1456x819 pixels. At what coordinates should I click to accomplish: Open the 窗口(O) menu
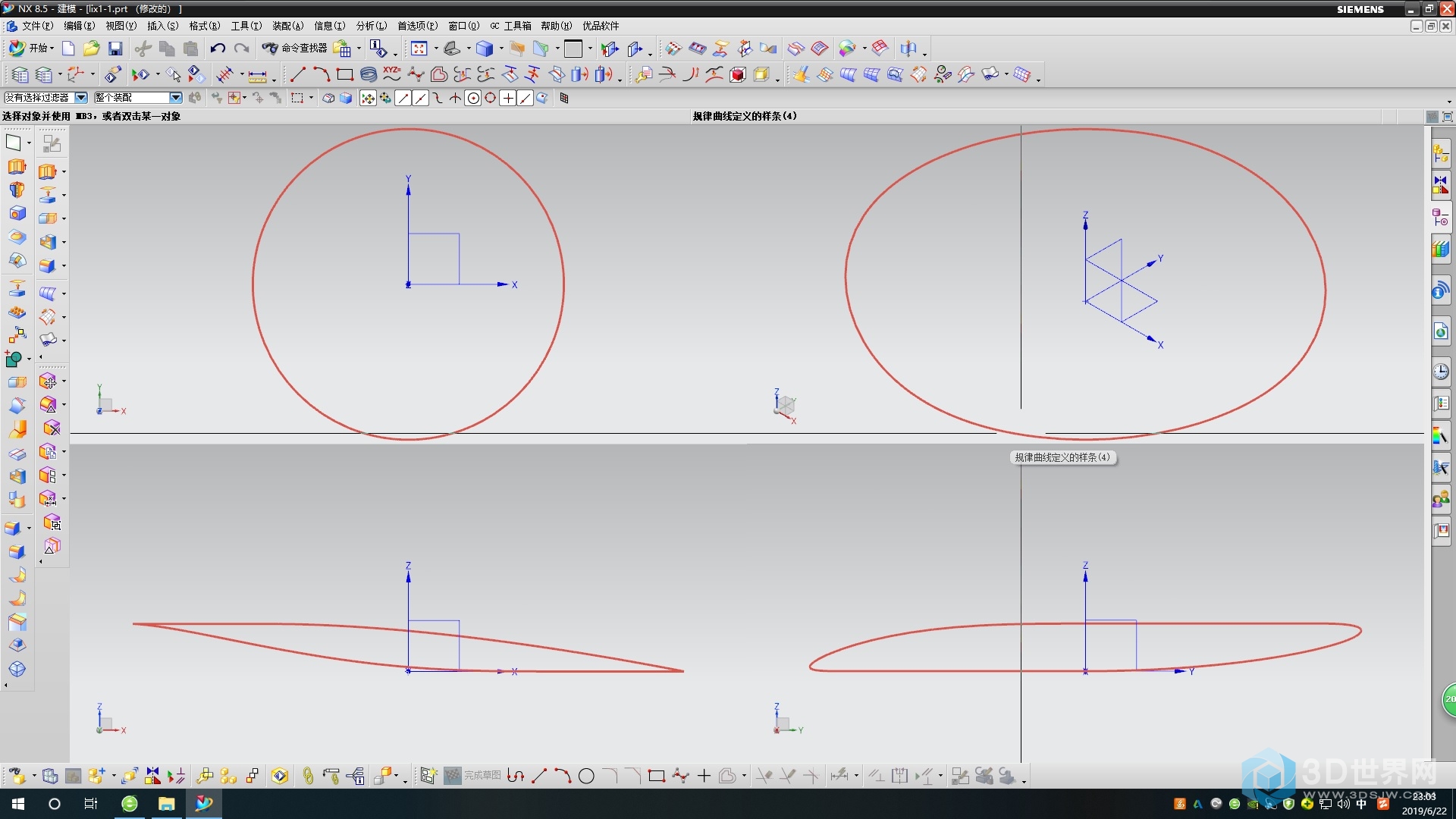tap(463, 26)
